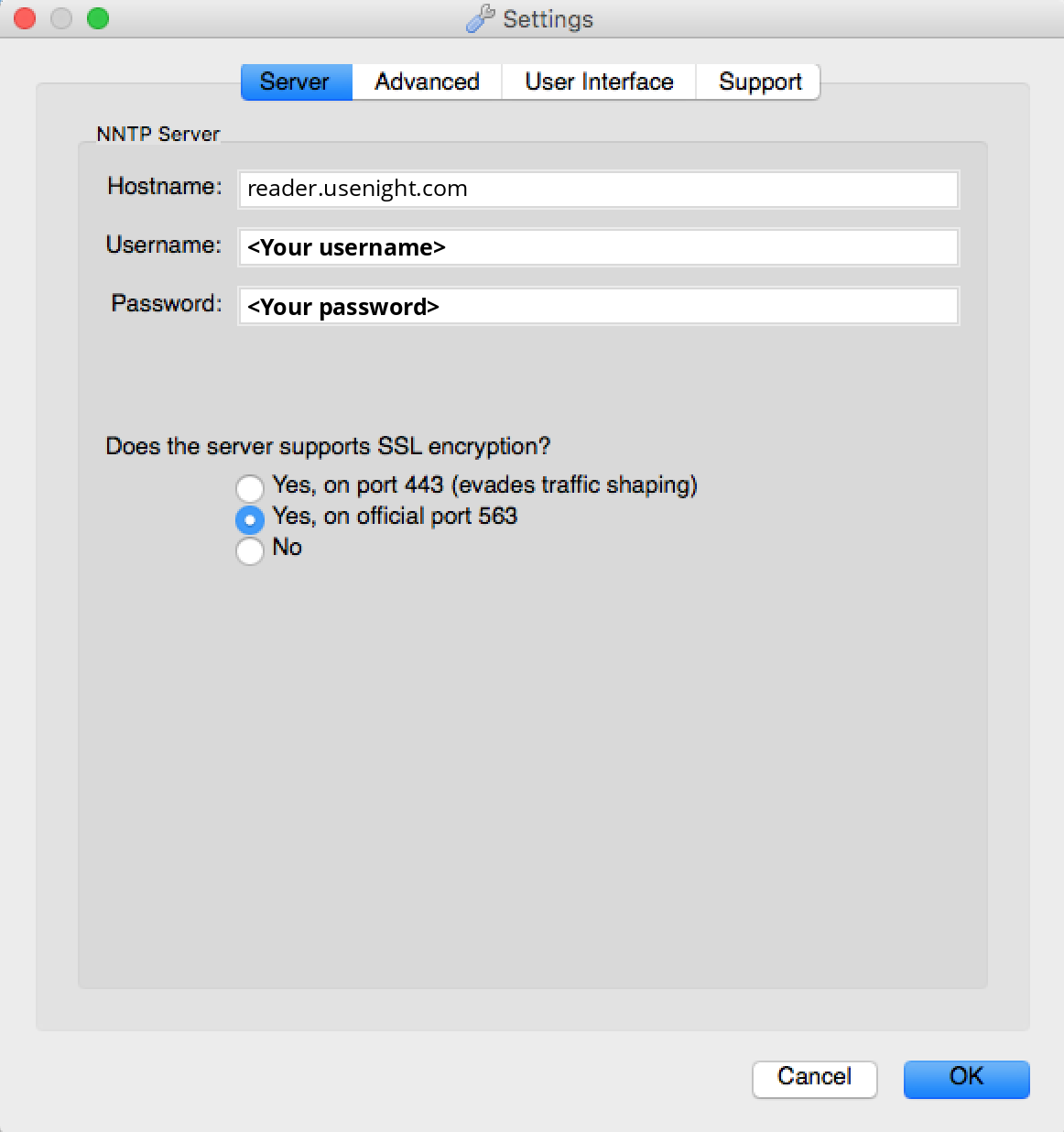Click the gray minimize window button
The height and width of the screenshot is (1132, 1064).
[61, 18]
